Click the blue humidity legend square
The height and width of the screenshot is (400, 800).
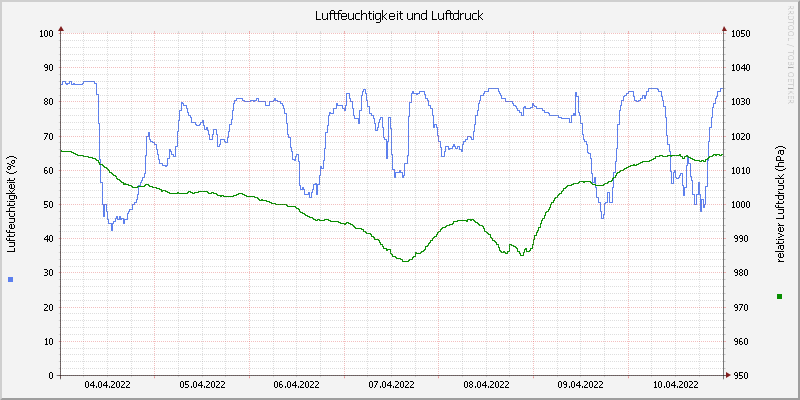tap(11, 279)
